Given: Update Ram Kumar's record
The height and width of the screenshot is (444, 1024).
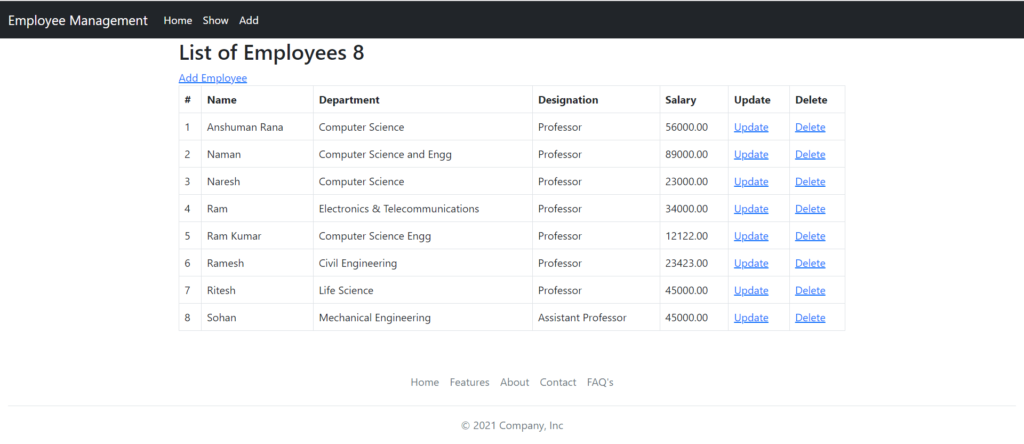Looking at the screenshot, I should pyautogui.click(x=751, y=236).
